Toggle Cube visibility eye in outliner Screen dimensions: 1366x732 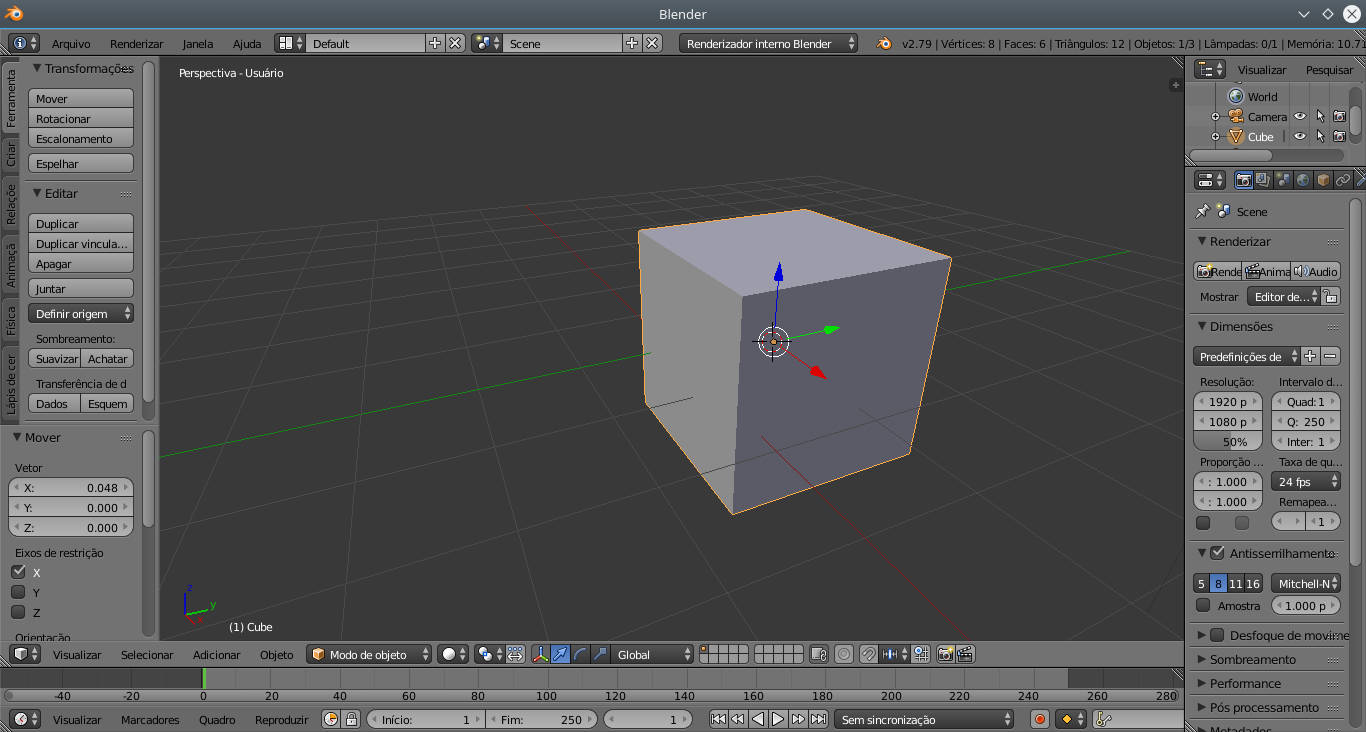pyautogui.click(x=1299, y=136)
